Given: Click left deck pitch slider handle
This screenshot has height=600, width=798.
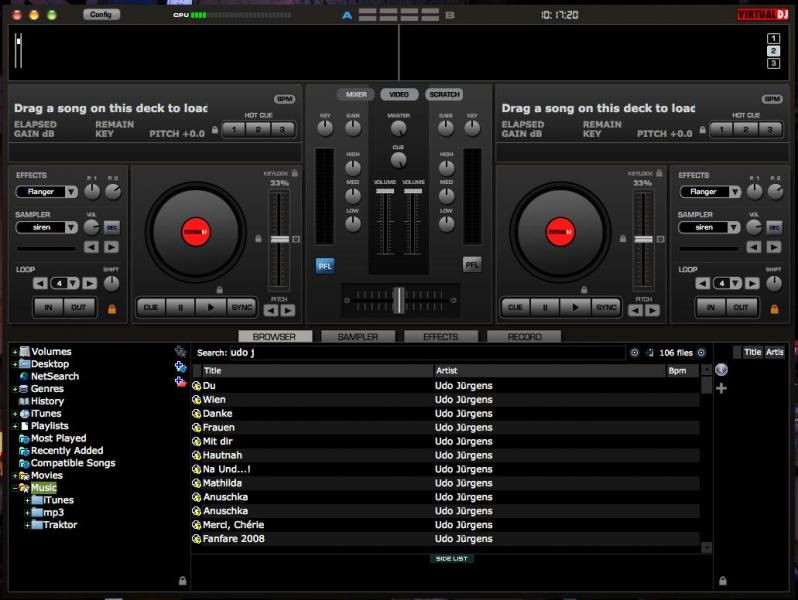Looking at the screenshot, I should click(x=279, y=239).
